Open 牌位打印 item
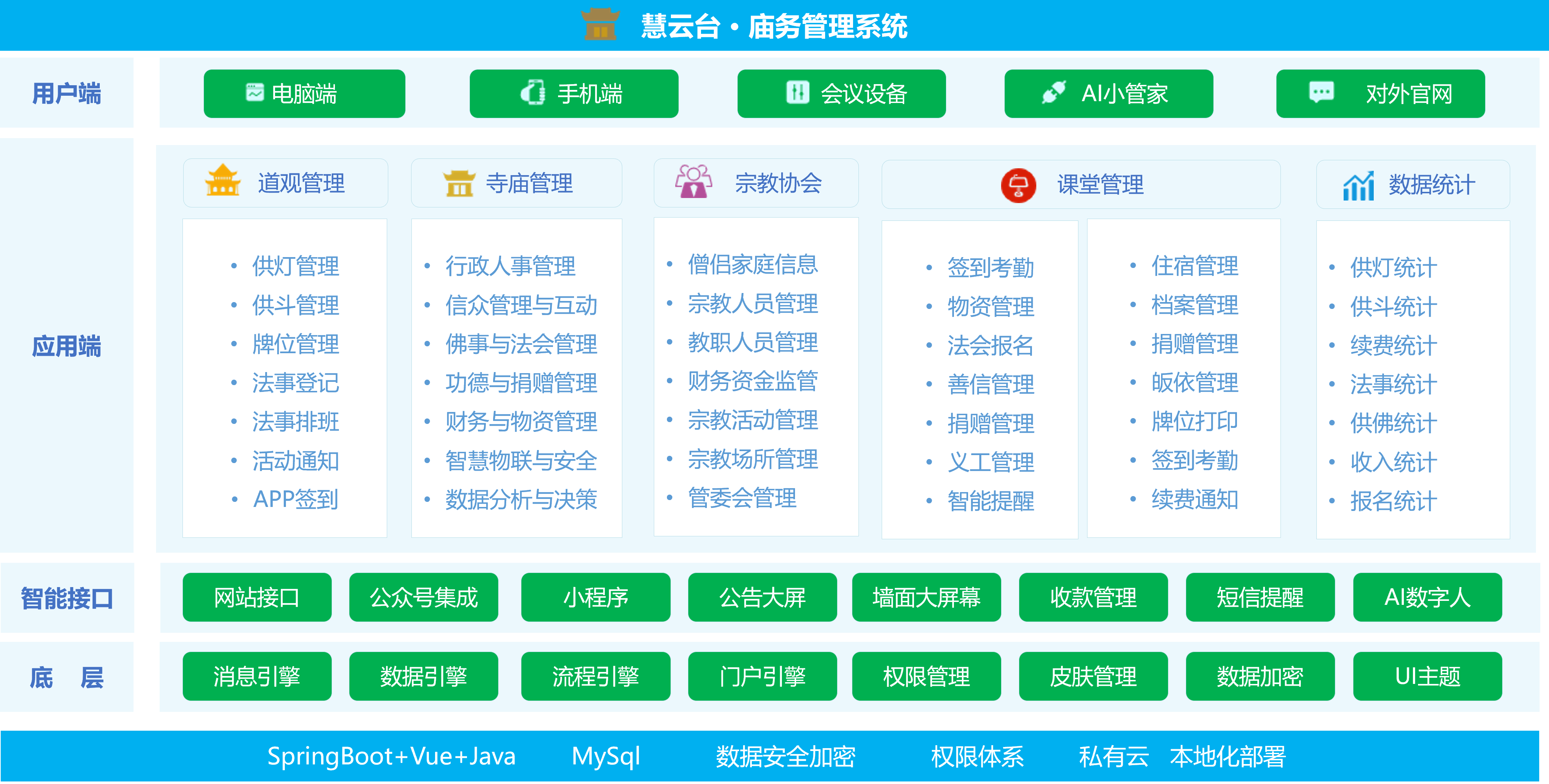Screen dimensions: 1549x784 click(x=1195, y=421)
